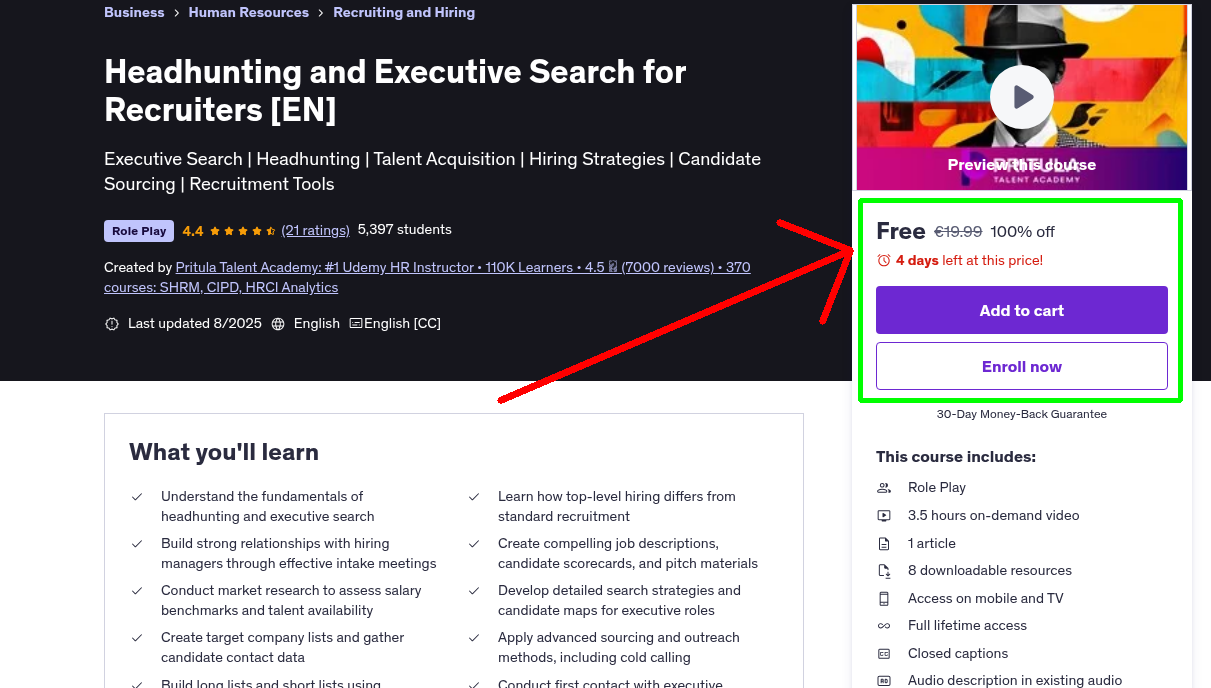Click checkmark beside advanced sourcing and outreach
The height and width of the screenshot is (688, 1211).
point(474,638)
